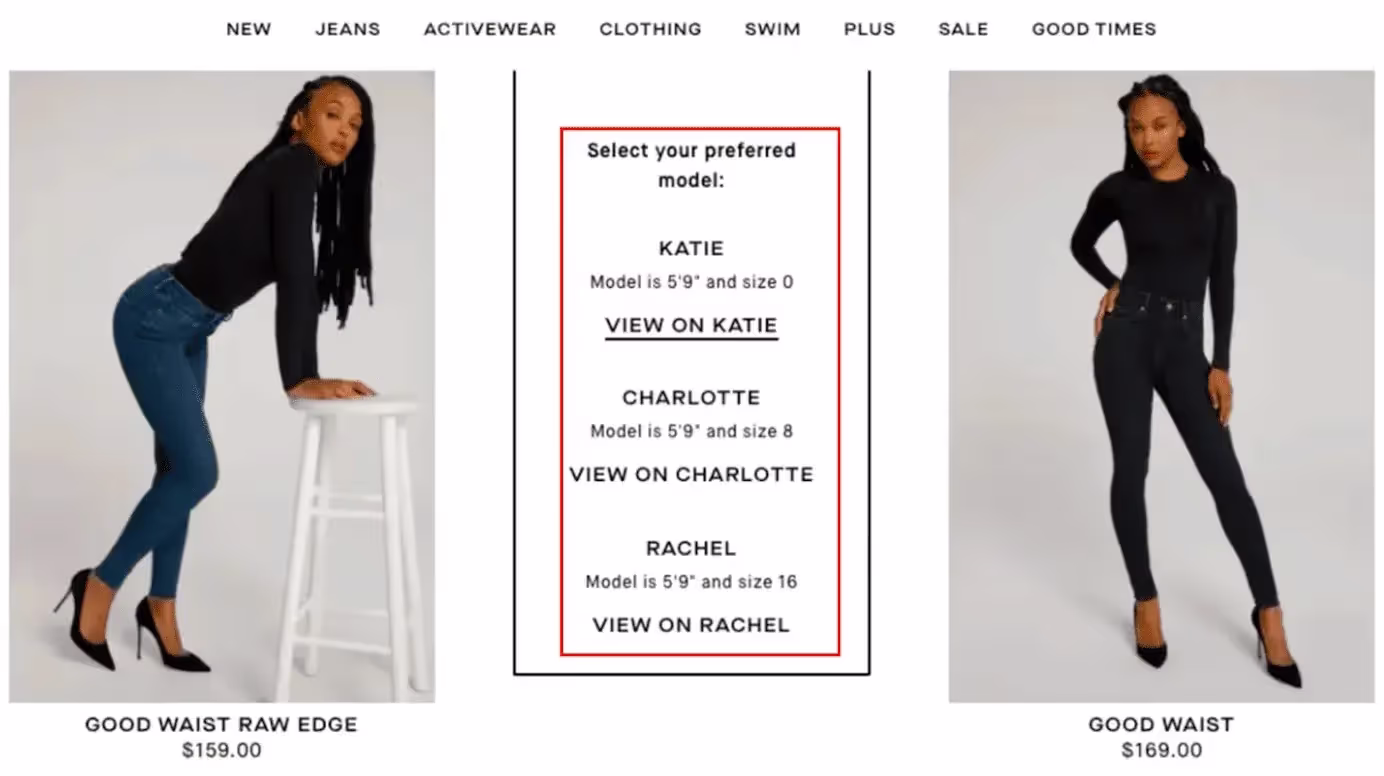Click the $169.00 price label
1384x776 pixels.
(1161, 750)
